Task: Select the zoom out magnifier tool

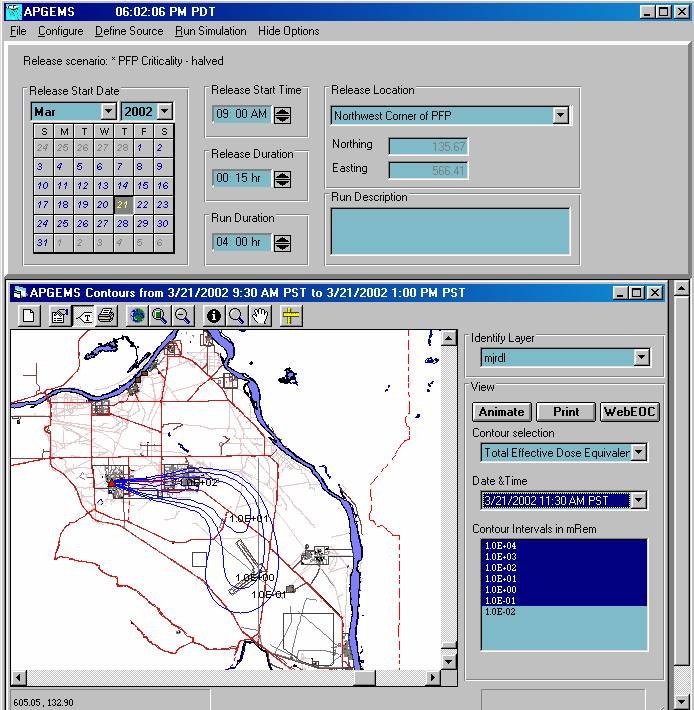Action: (x=182, y=316)
